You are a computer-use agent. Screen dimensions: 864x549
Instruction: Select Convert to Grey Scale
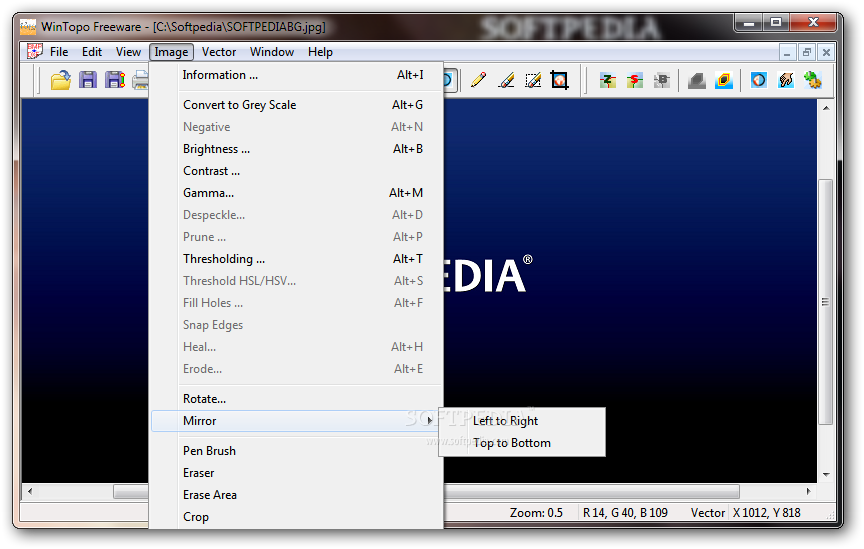(x=297, y=105)
